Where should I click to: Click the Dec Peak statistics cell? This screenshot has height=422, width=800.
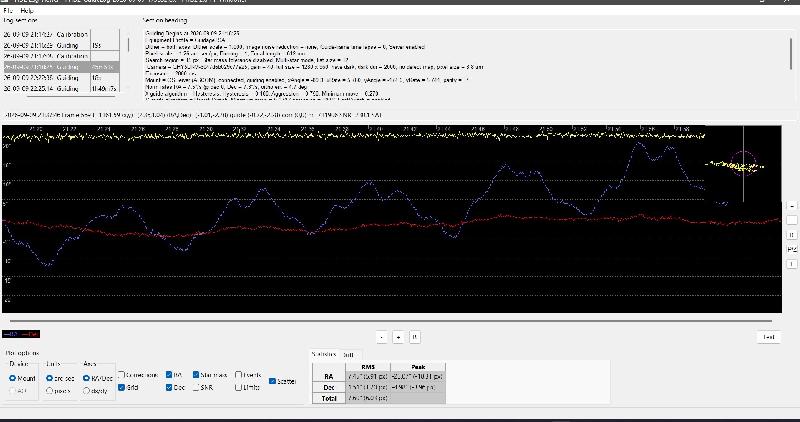point(418,387)
